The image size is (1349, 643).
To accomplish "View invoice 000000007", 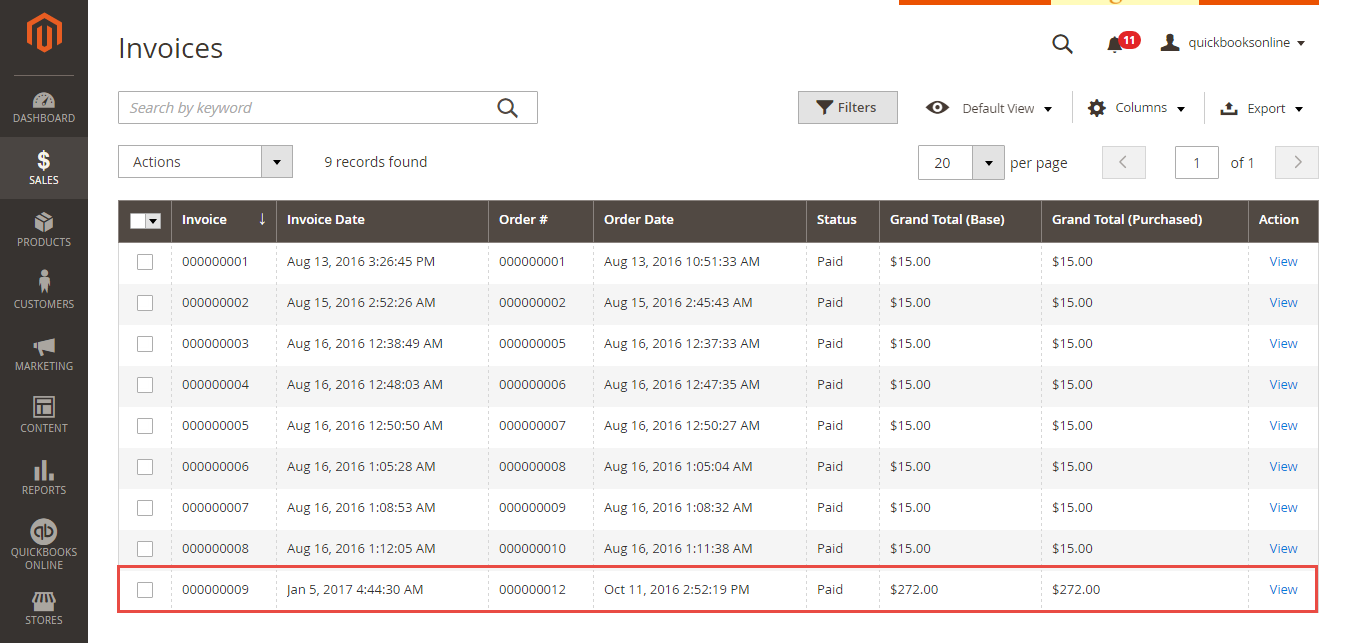I will click(1283, 508).
